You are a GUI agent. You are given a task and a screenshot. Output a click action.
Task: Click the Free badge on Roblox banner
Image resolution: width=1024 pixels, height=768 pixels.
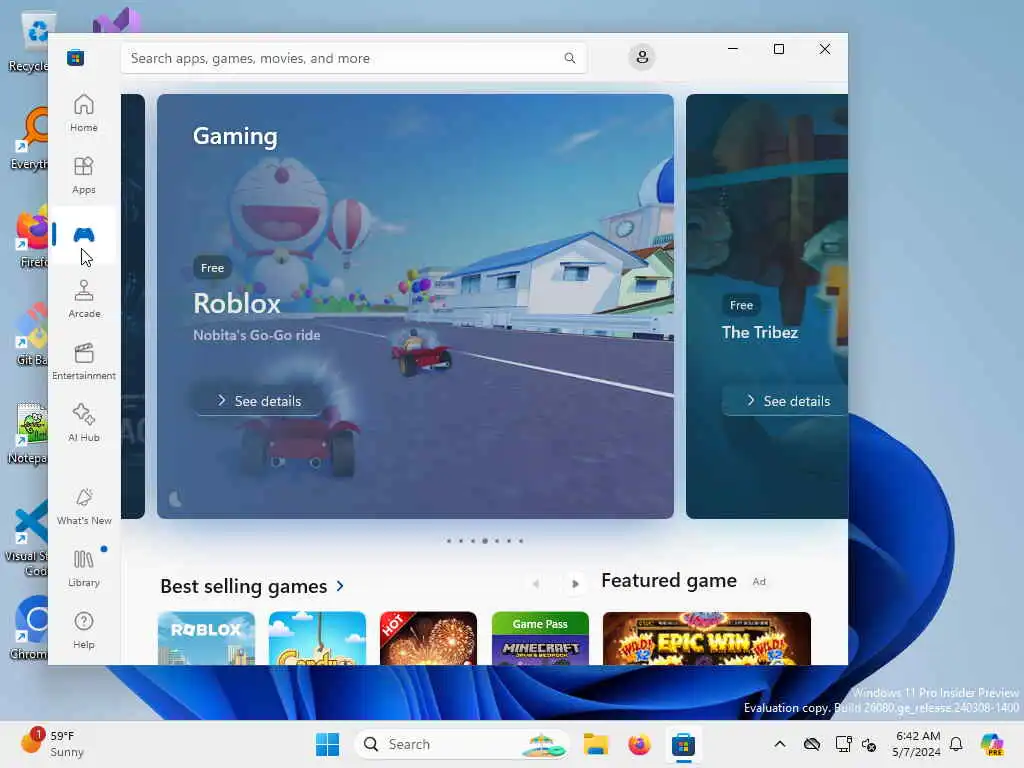point(212,268)
